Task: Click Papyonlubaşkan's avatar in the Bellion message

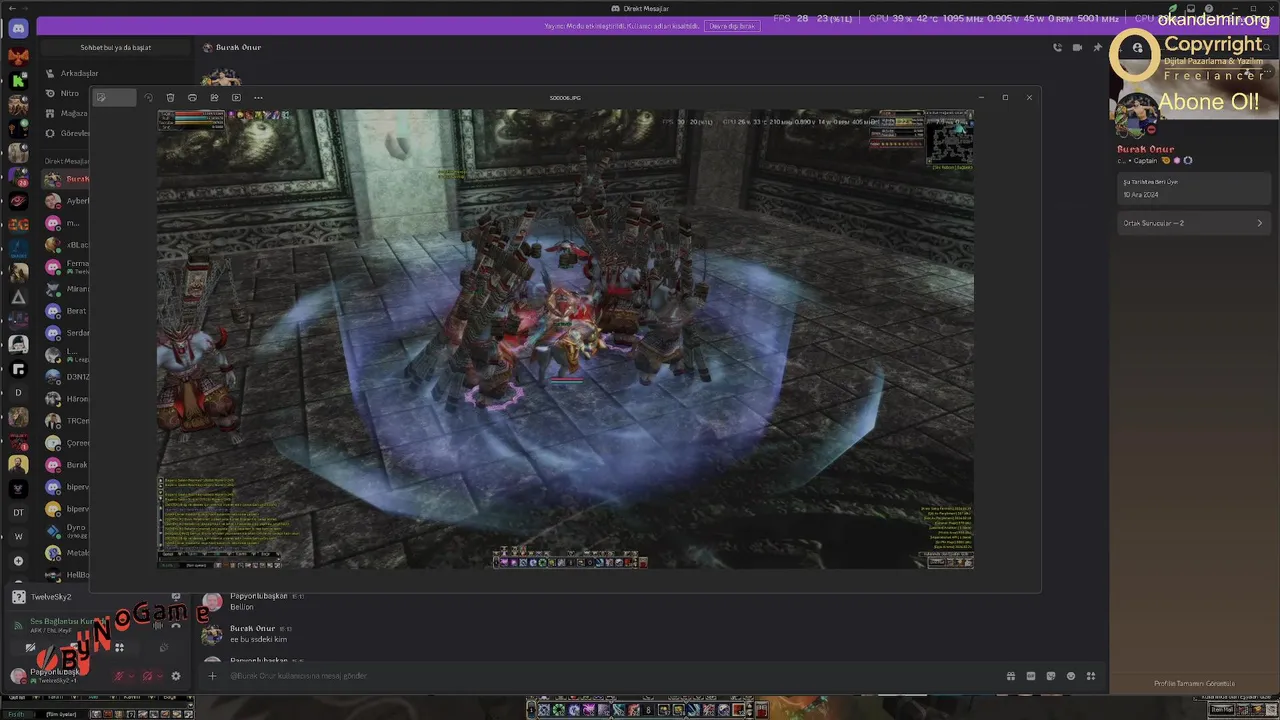Action: 212,601
